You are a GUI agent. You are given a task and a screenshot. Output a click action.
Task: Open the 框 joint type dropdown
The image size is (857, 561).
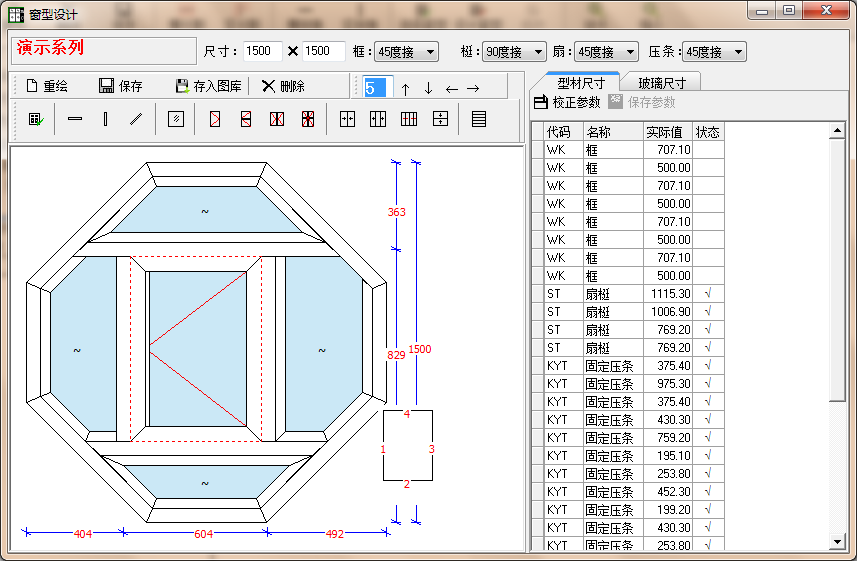pyautogui.click(x=406, y=52)
